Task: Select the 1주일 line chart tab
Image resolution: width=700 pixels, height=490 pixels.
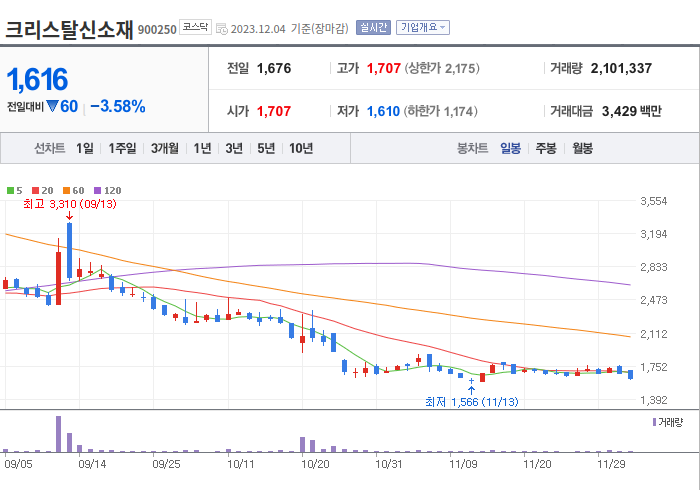Action: pyautogui.click(x=122, y=148)
